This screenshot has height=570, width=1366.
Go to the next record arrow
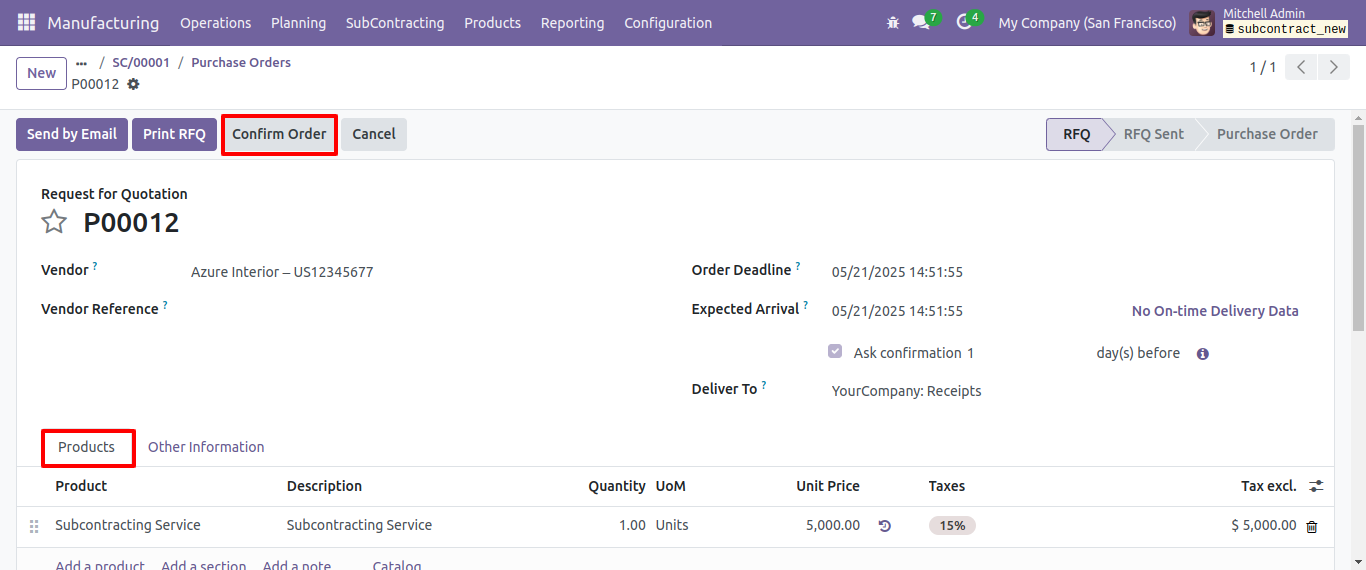pos(1334,67)
